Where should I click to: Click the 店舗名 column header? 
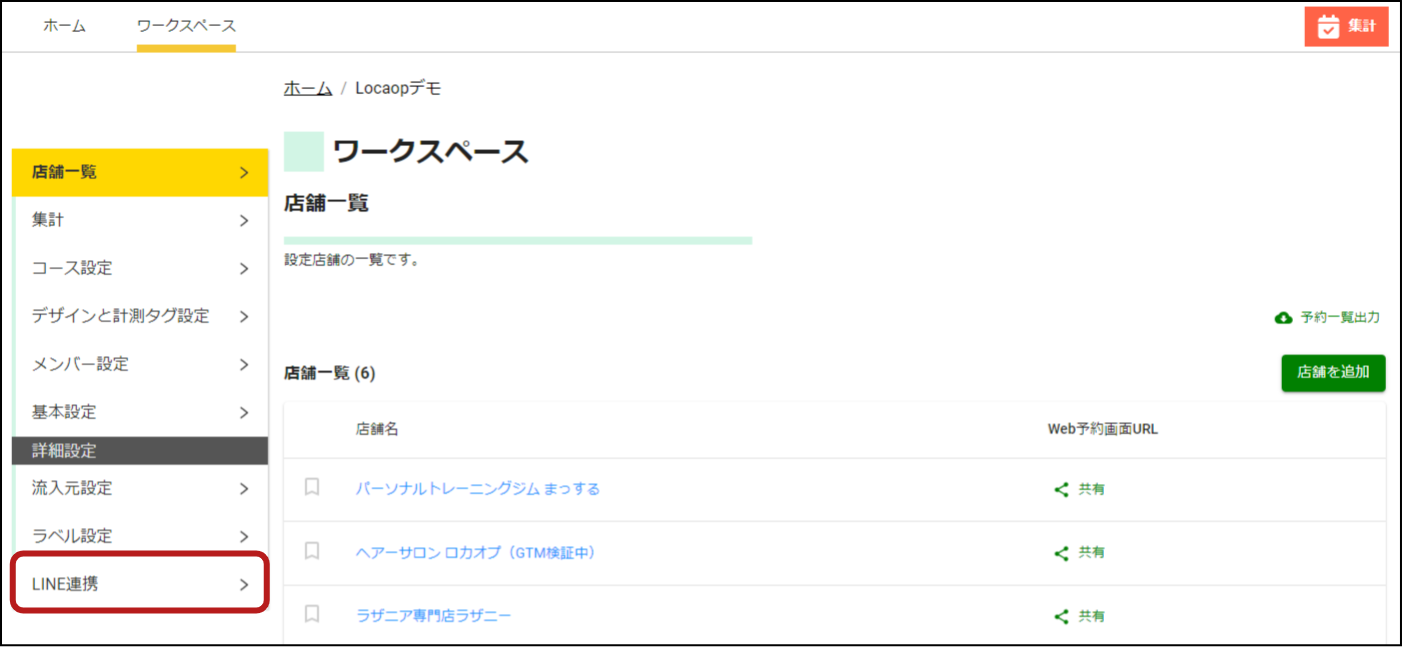click(x=377, y=429)
